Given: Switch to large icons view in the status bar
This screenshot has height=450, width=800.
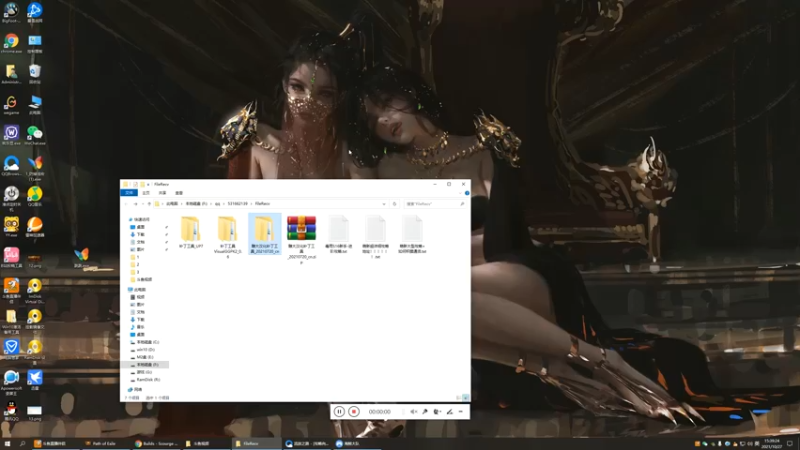Looking at the screenshot, I should pos(466,397).
